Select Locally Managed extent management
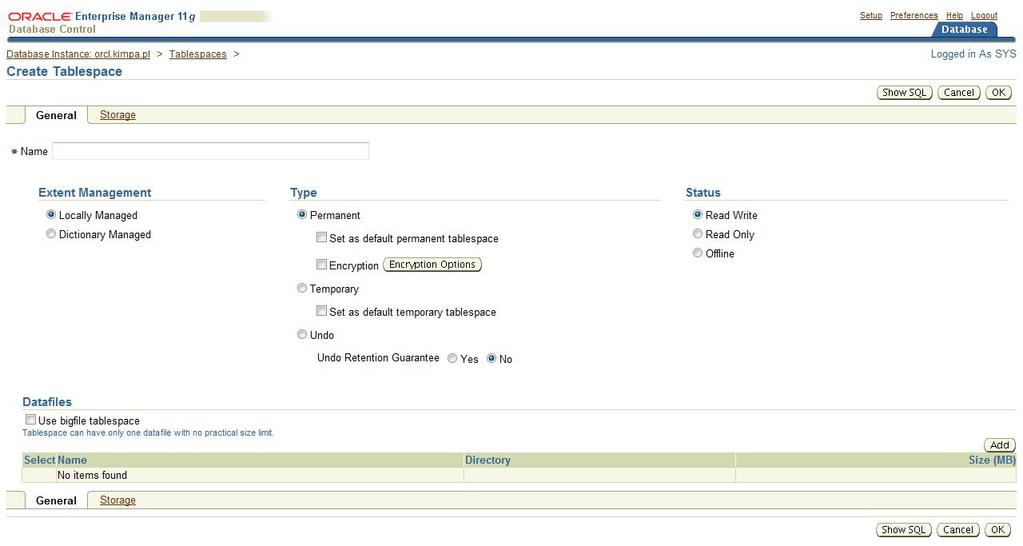Image resolution: width=1023 pixels, height=546 pixels. (x=51, y=215)
